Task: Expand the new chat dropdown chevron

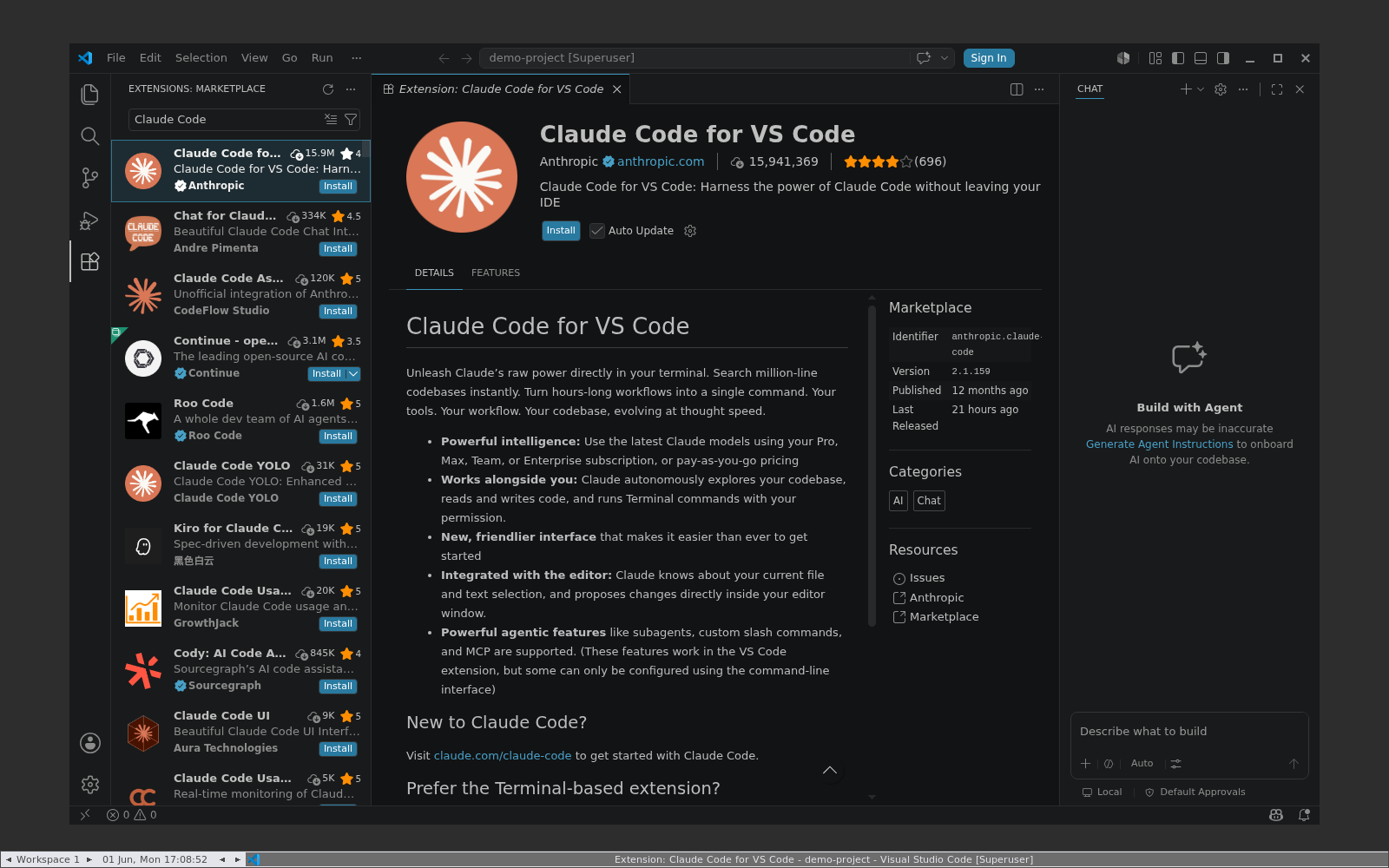Action: coord(1201,89)
